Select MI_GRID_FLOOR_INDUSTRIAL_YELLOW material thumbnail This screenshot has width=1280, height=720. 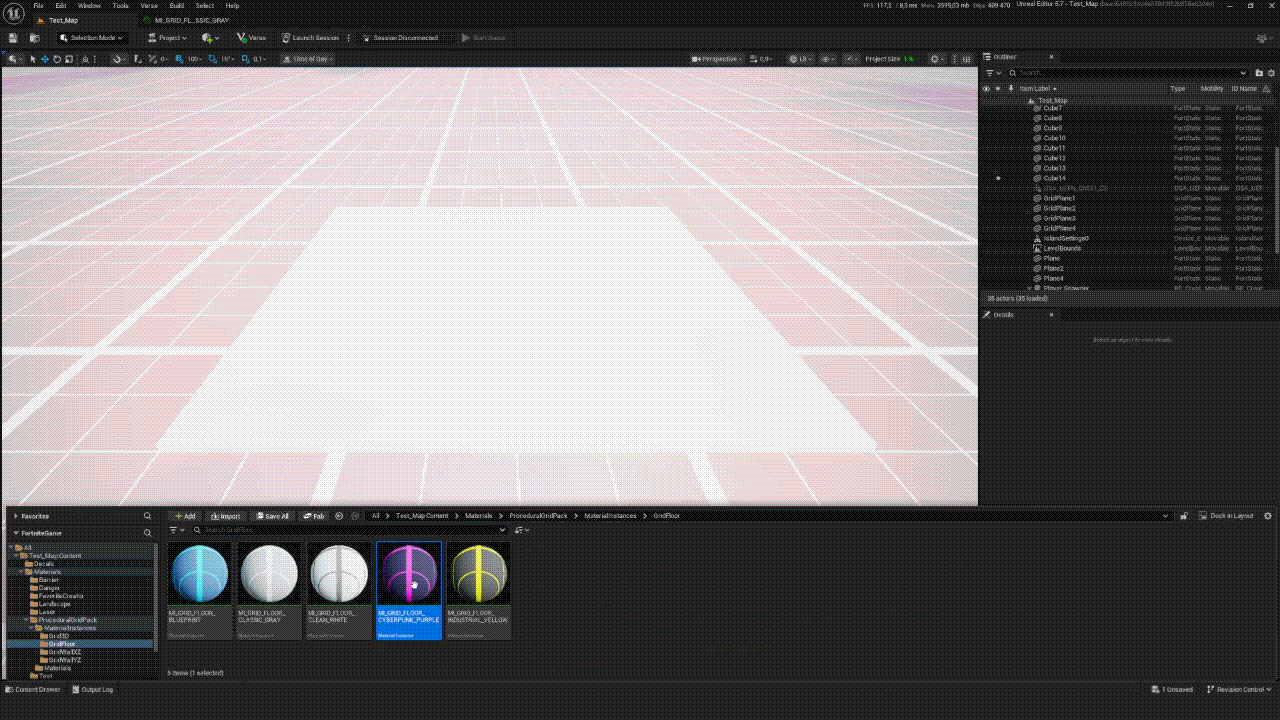pos(479,590)
